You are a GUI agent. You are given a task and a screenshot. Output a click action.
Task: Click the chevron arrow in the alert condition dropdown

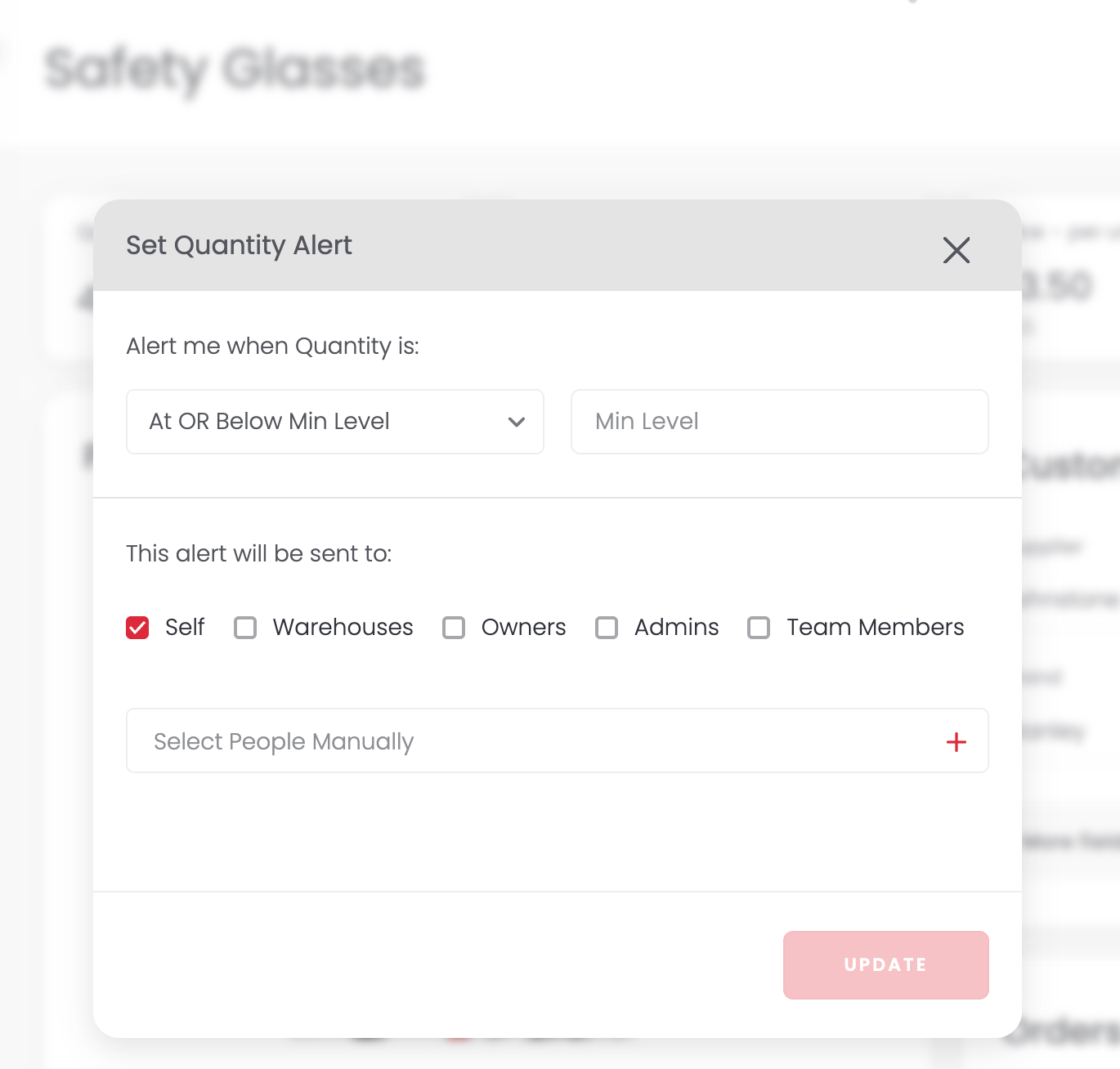pos(516,422)
